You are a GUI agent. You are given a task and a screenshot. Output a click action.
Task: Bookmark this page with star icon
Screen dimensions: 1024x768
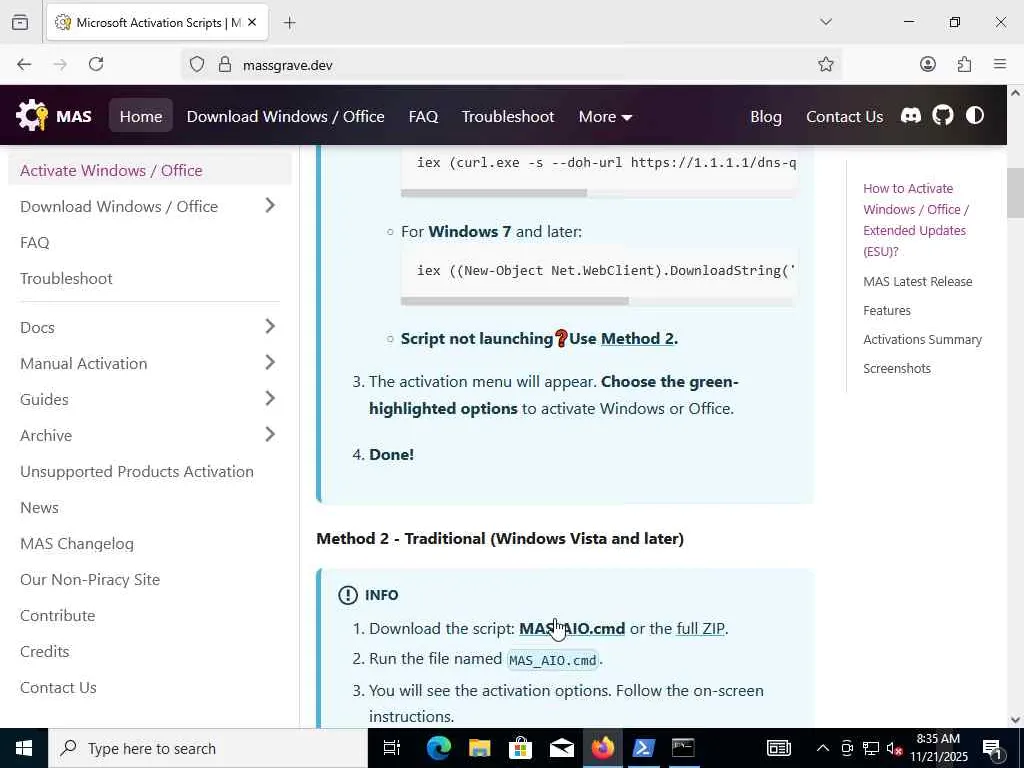point(825,64)
